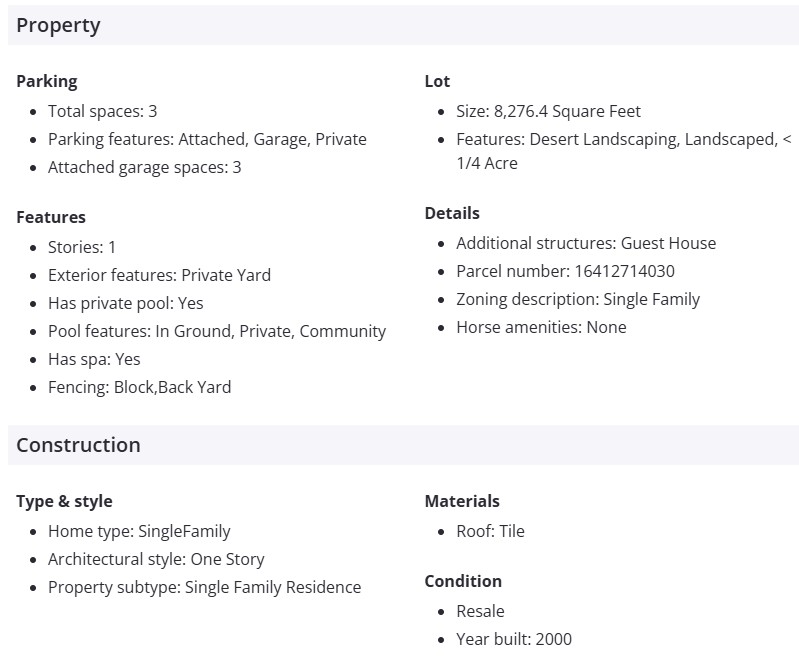Click Fencing: Block,Back Yard text
The image size is (799, 661).
[139, 387]
